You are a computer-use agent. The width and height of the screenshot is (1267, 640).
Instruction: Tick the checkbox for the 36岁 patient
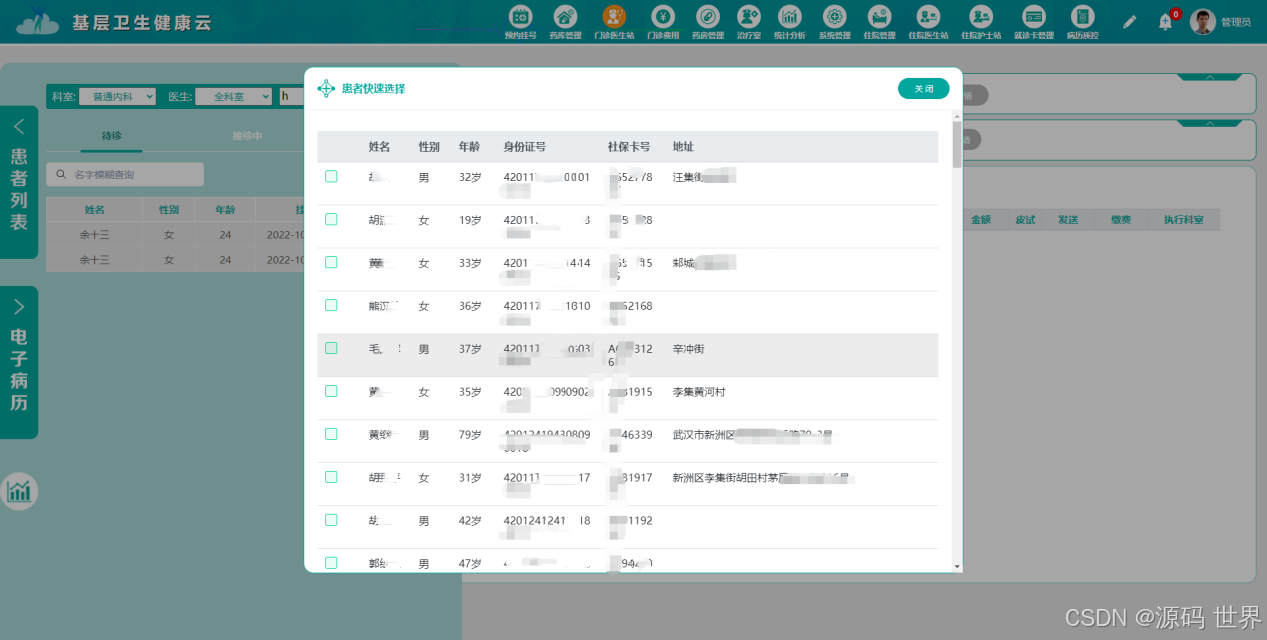click(331, 305)
